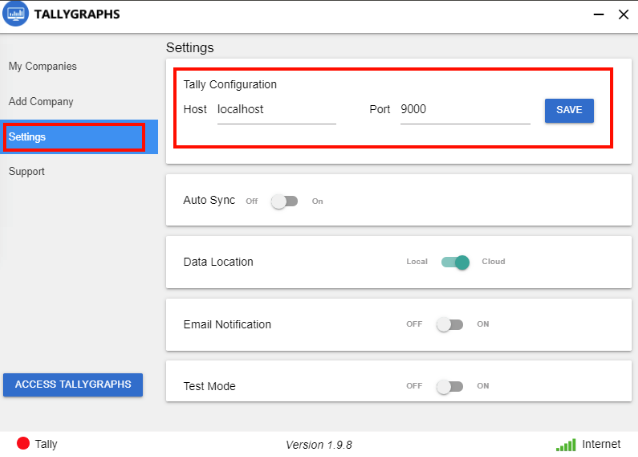Select Settings in the sidebar

pyautogui.click(x=79, y=137)
